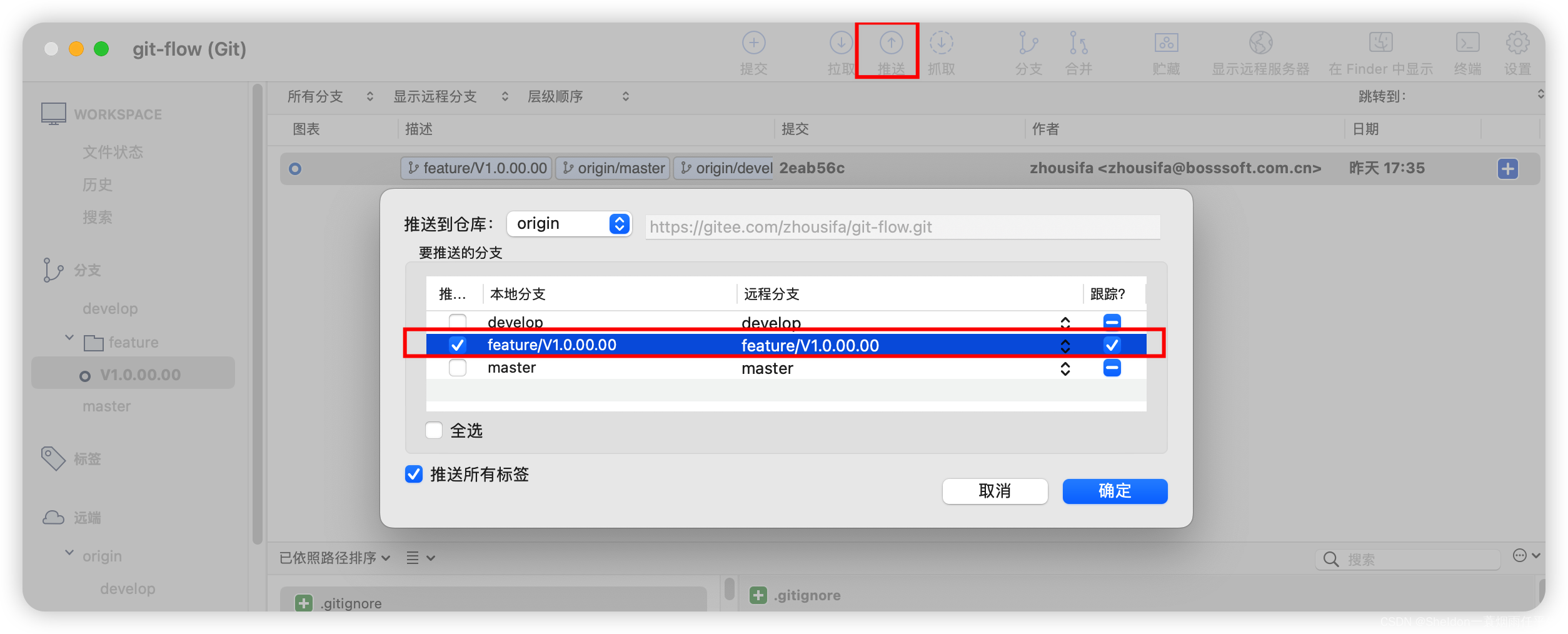
Task: Click the 分支 branch icon in sidebar
Action: click(53, 270)
